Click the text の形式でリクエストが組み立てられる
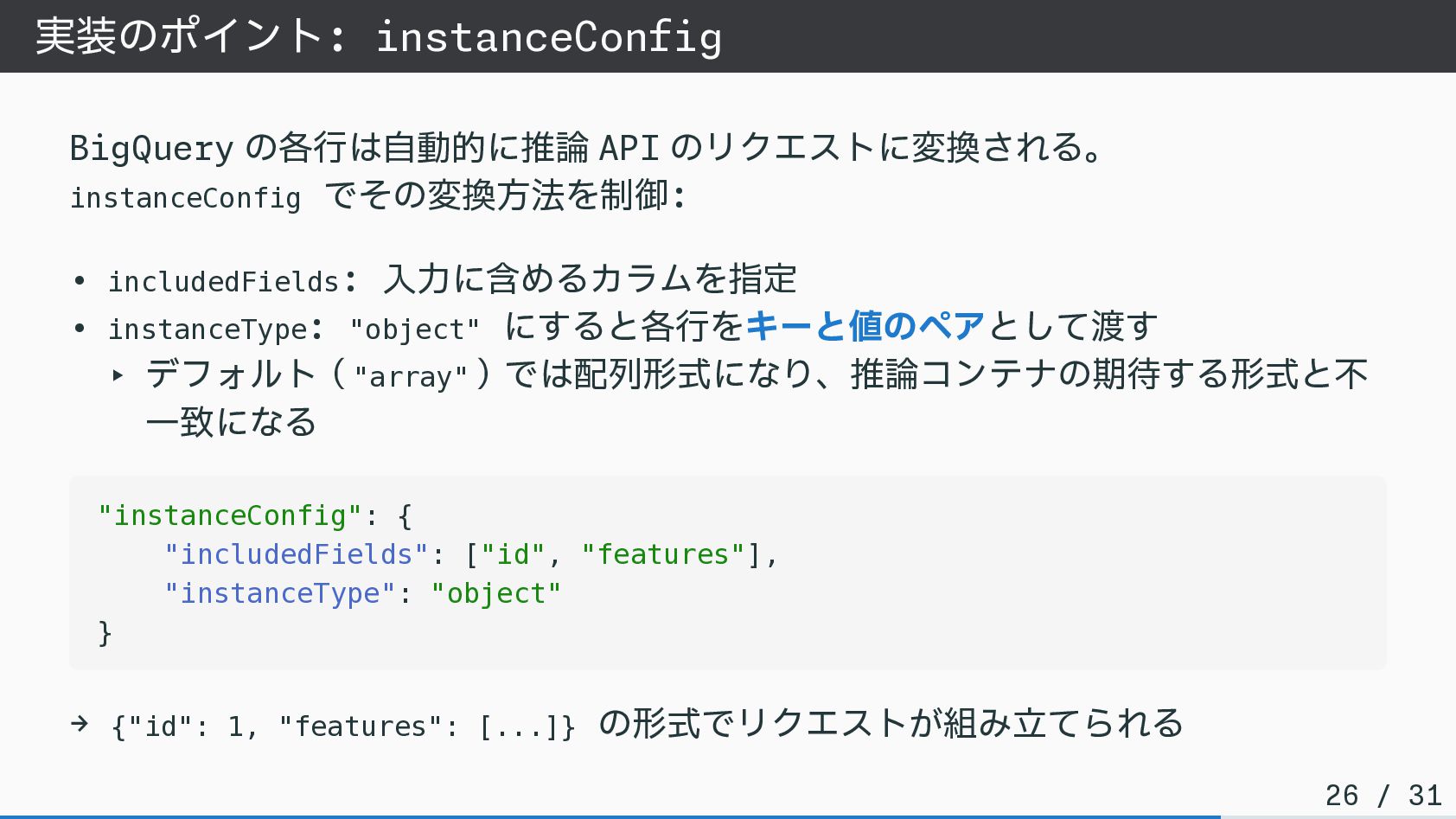The image size is (1456, 819). pyautogui.click(x=891, y=723)
